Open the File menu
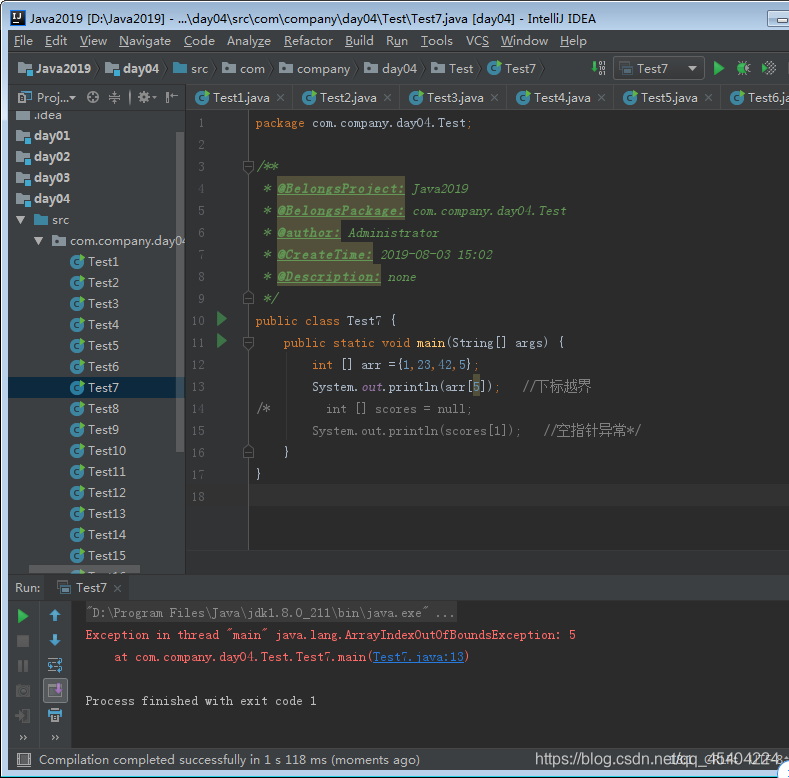Image resolution: width=789 pixels, height=778 pixels. point(23,41)
